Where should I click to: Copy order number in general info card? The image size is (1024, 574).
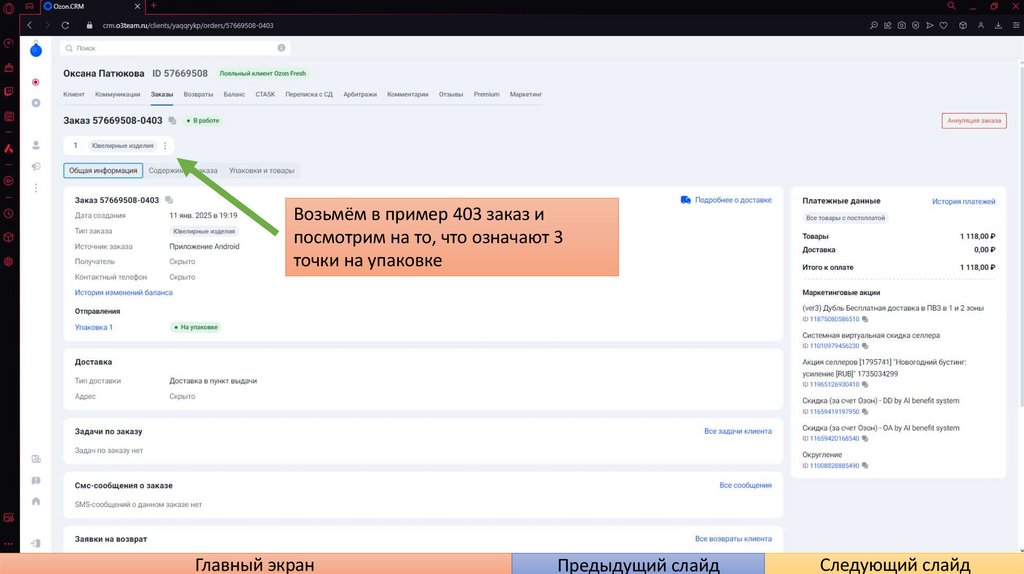click(x=168, y=200)
